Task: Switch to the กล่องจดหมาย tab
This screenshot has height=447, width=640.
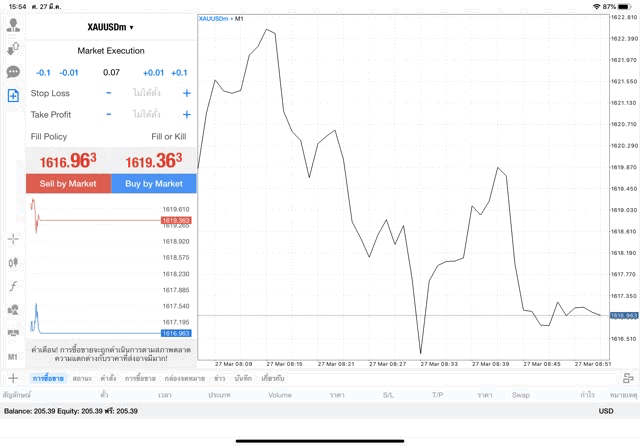Action: (x=185, y=378)
